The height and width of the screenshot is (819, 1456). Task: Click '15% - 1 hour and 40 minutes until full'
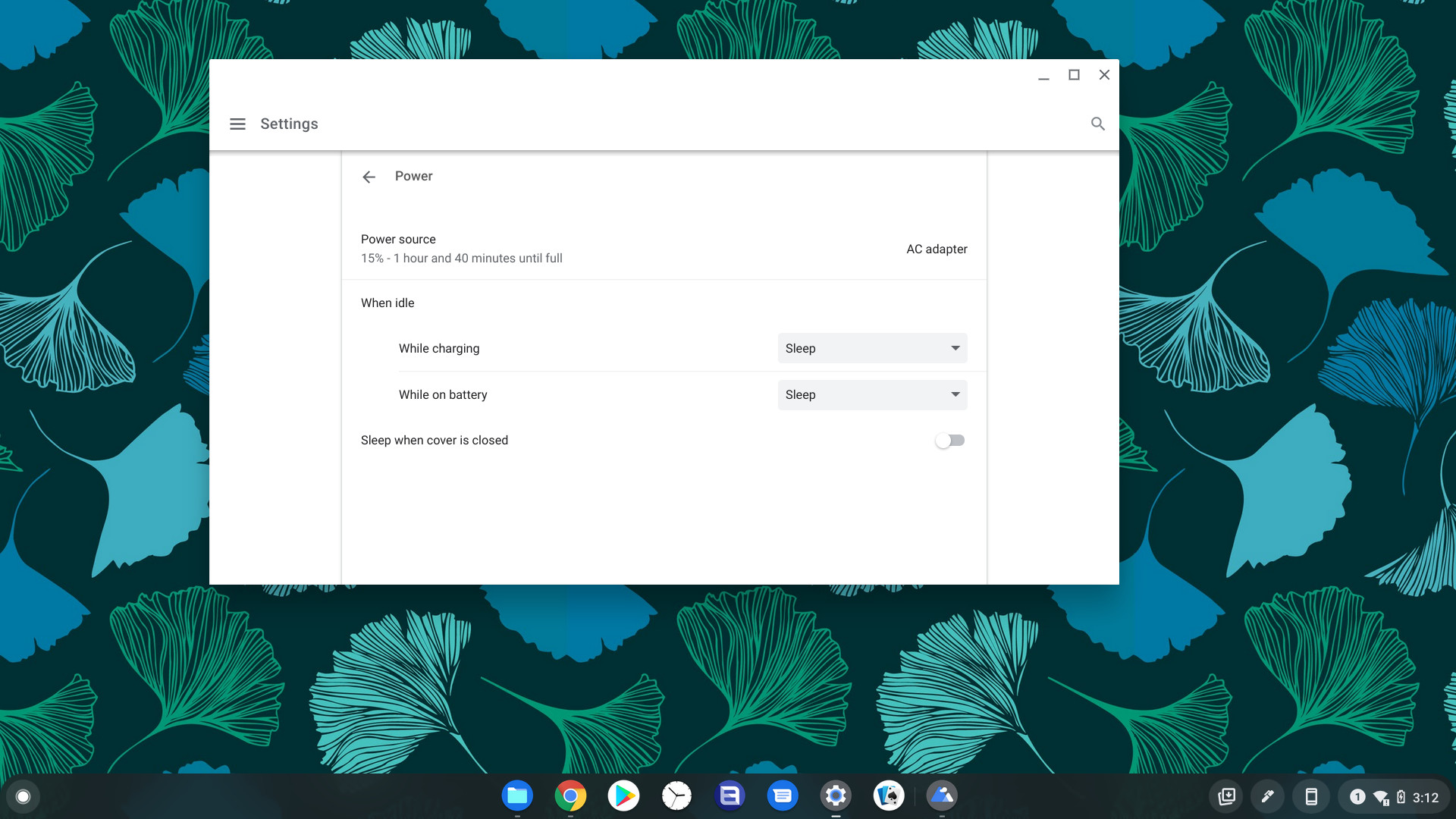tap(462, 259)
